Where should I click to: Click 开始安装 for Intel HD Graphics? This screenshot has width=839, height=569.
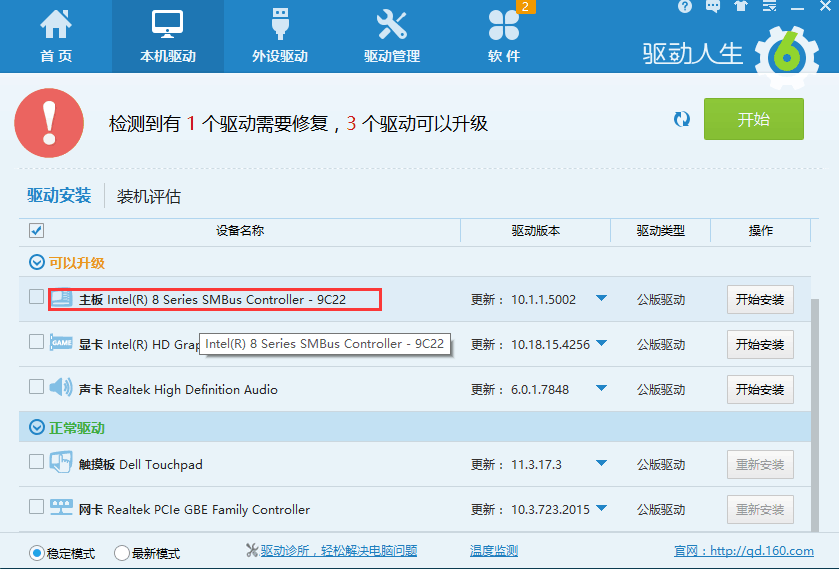pyautogui.click(x=760, y=344)
